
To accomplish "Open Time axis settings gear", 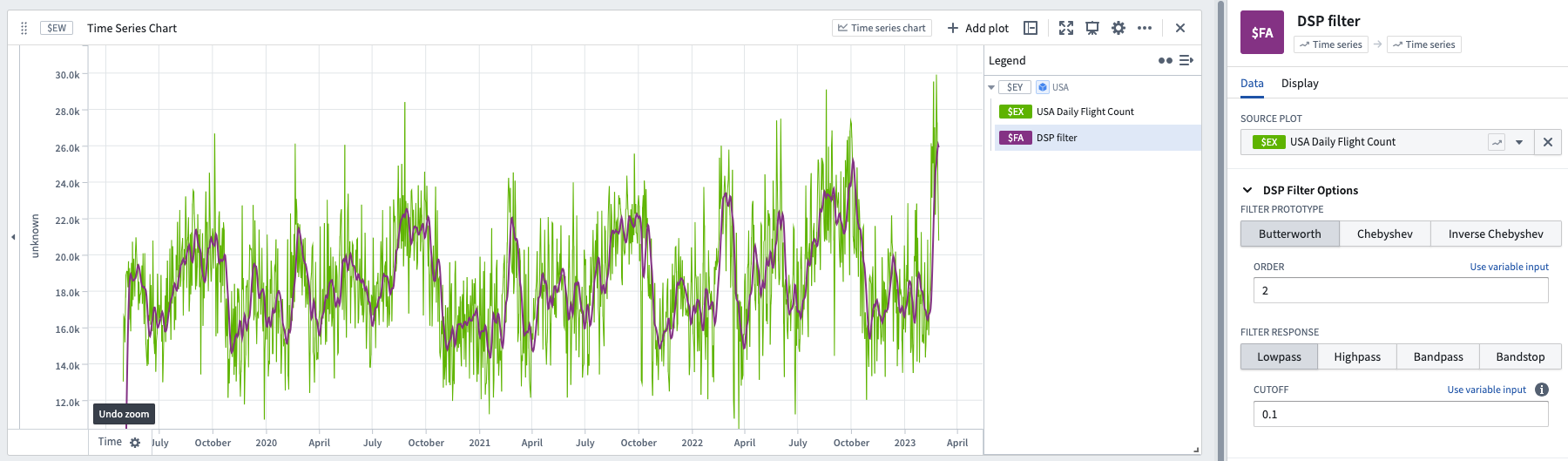I will coord(135,443).
